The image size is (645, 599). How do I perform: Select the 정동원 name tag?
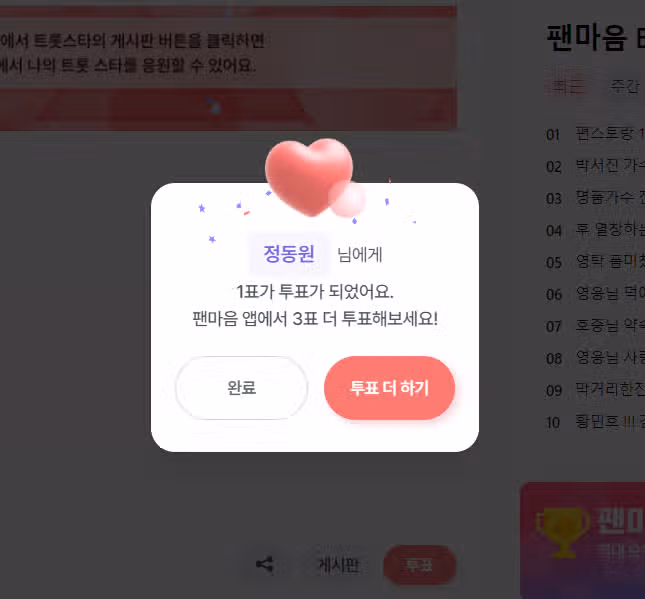coord(289,254)
